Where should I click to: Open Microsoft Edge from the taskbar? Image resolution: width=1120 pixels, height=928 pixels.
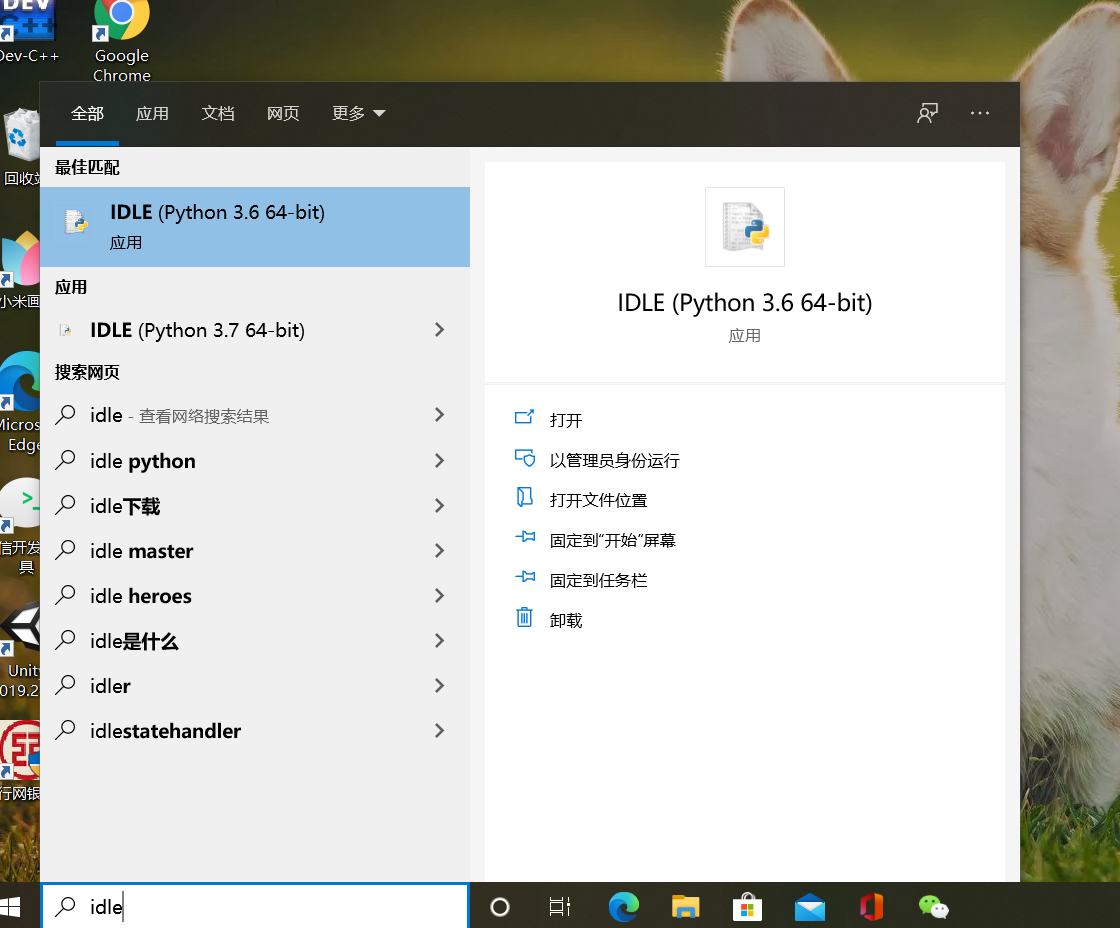click(x=624, y=907)
